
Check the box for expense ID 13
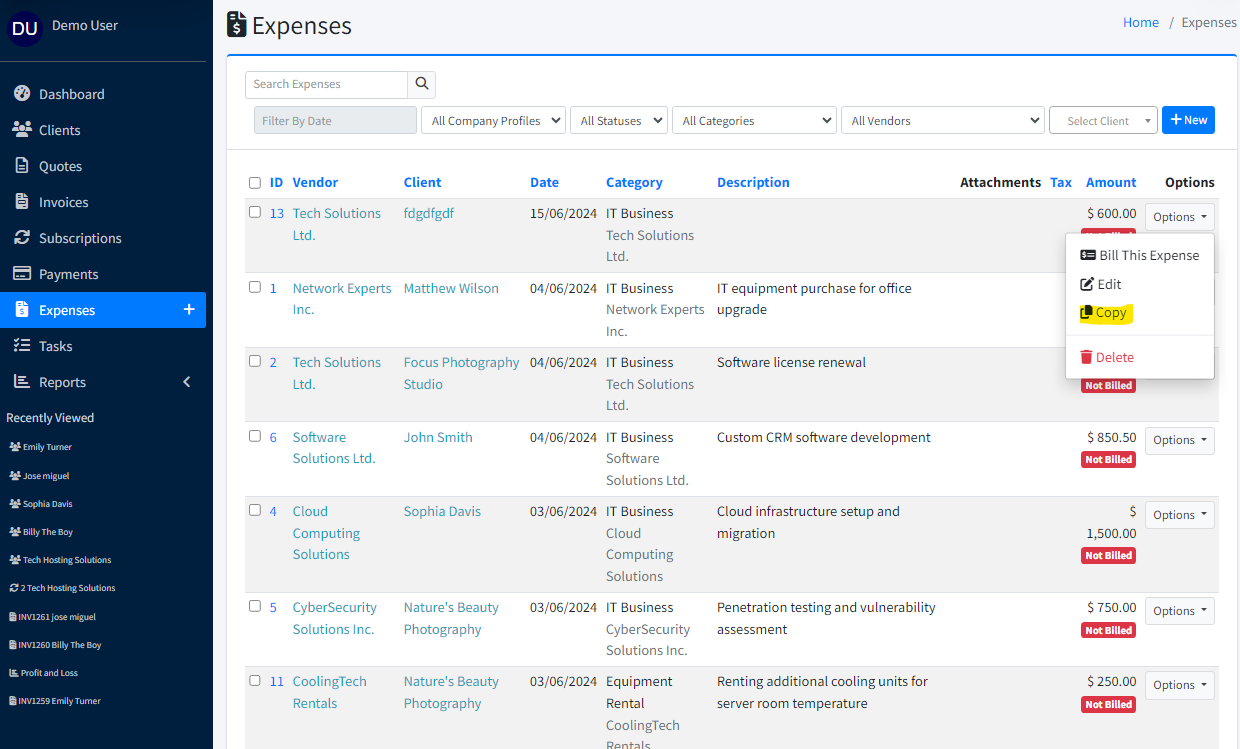255,212
